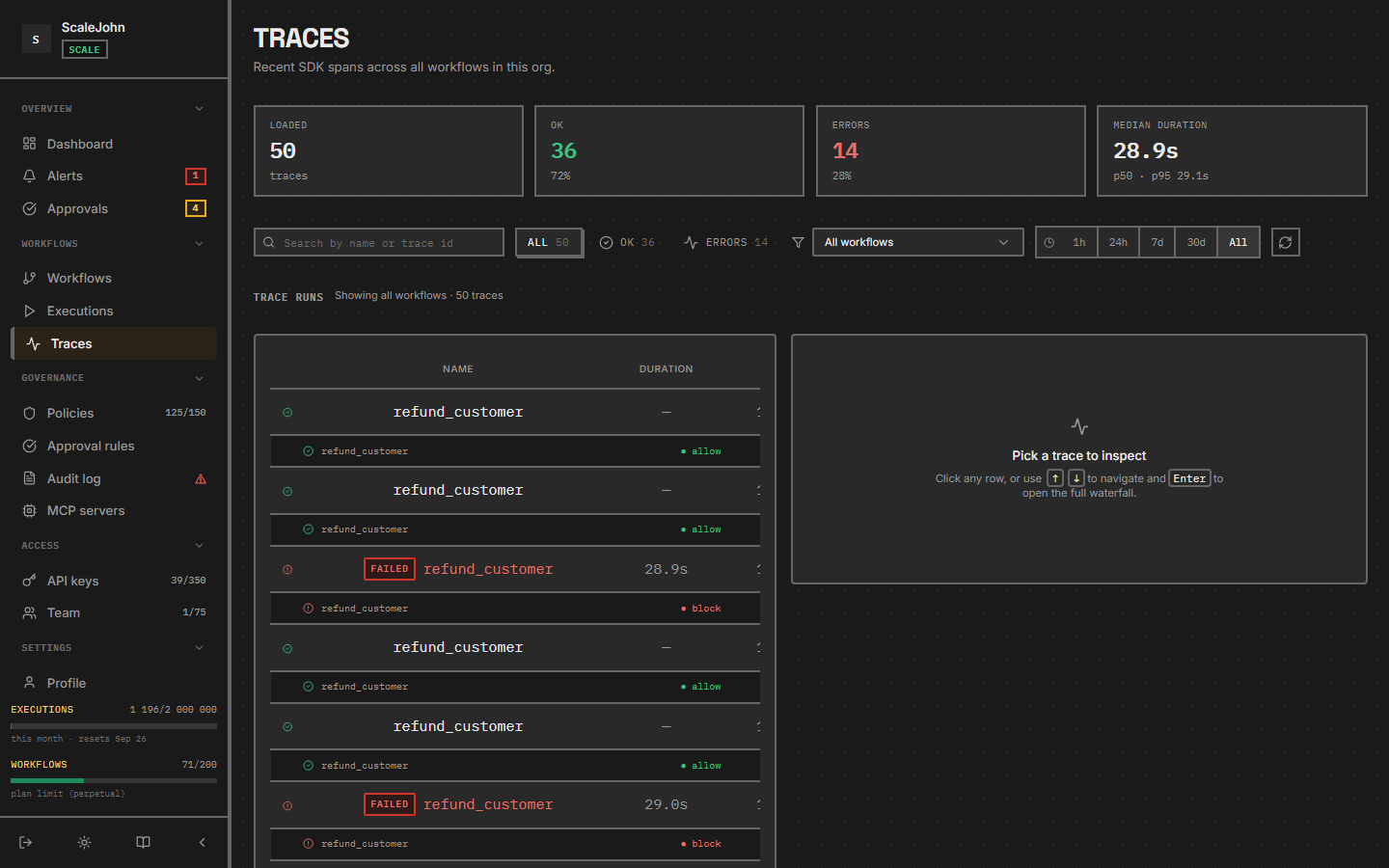This screenshot has width=1389, height=868.
Task: Click the Approvals check-circle icon
Action: (30, 208)
